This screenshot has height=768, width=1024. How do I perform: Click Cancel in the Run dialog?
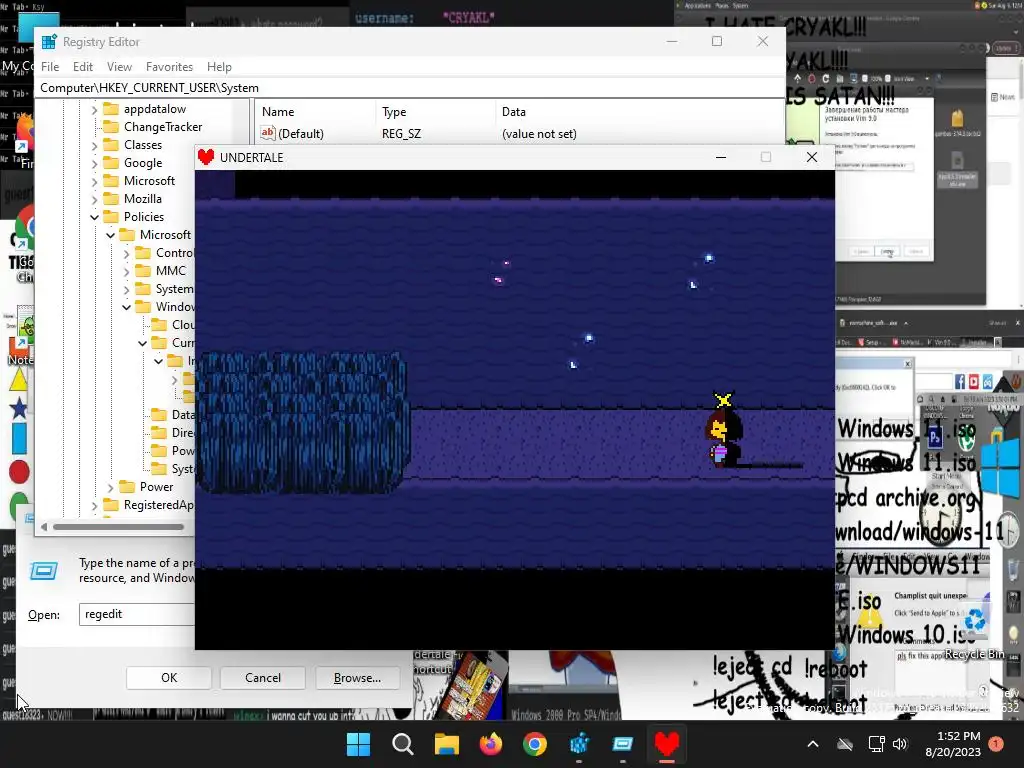tap(263, 678)
